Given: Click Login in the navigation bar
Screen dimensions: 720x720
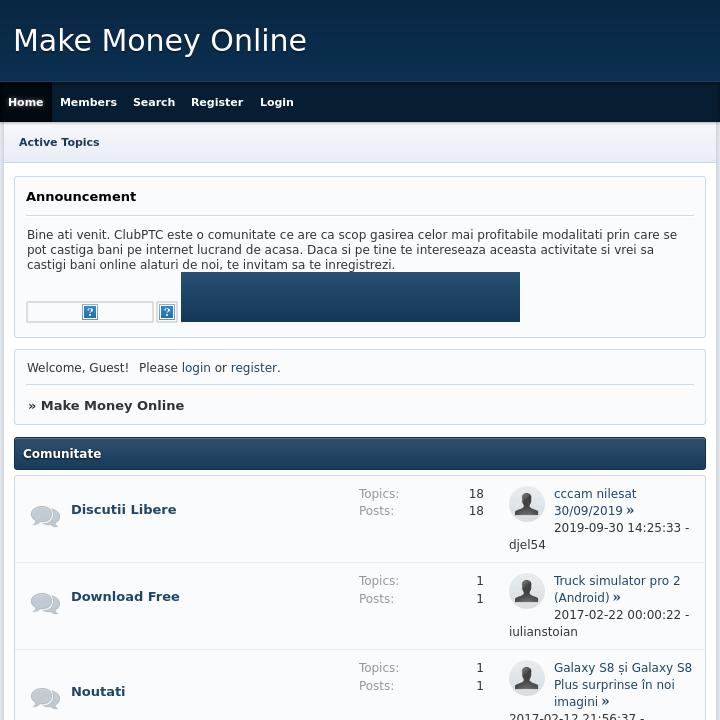Looking at the screenshot, I should tap(277, 102).
